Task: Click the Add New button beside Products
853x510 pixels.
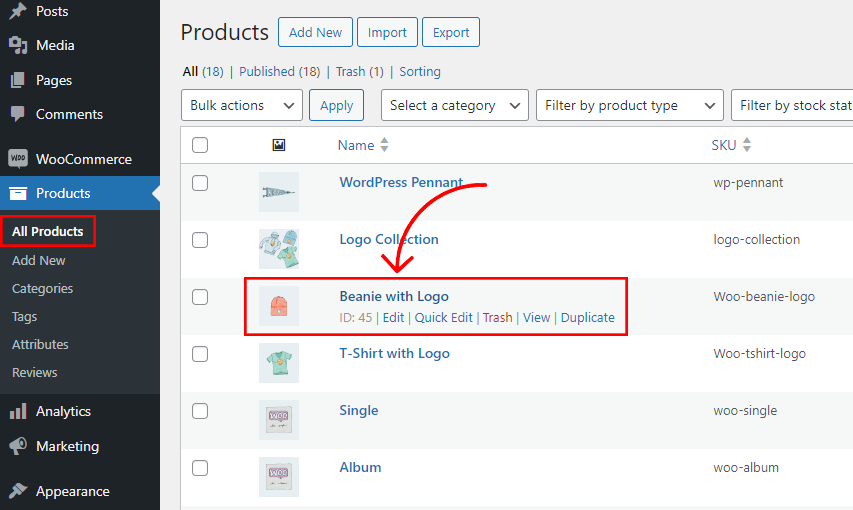Action: 316,32
